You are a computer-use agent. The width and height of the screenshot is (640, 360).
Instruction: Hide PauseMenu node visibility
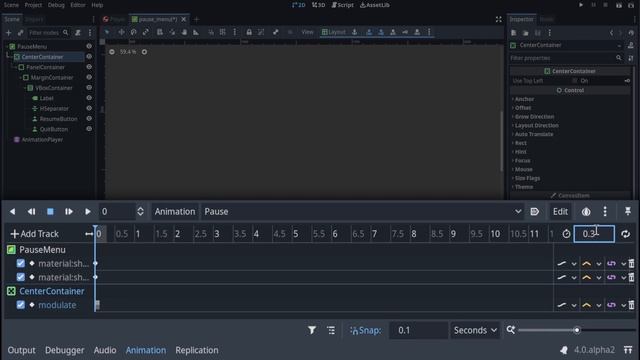coord(89,46)
